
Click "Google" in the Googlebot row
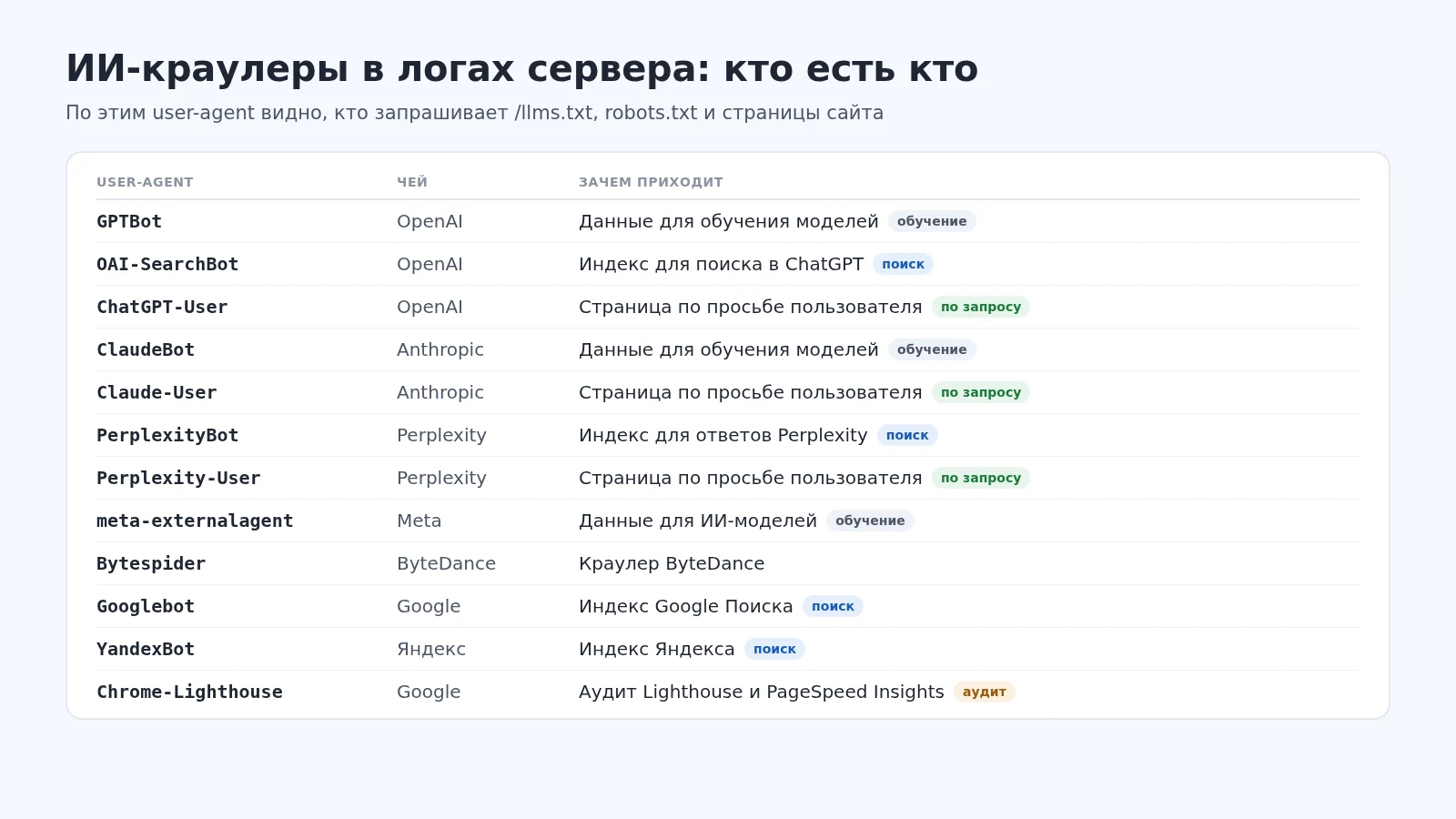pyautogui.click(x=429, y=606)
